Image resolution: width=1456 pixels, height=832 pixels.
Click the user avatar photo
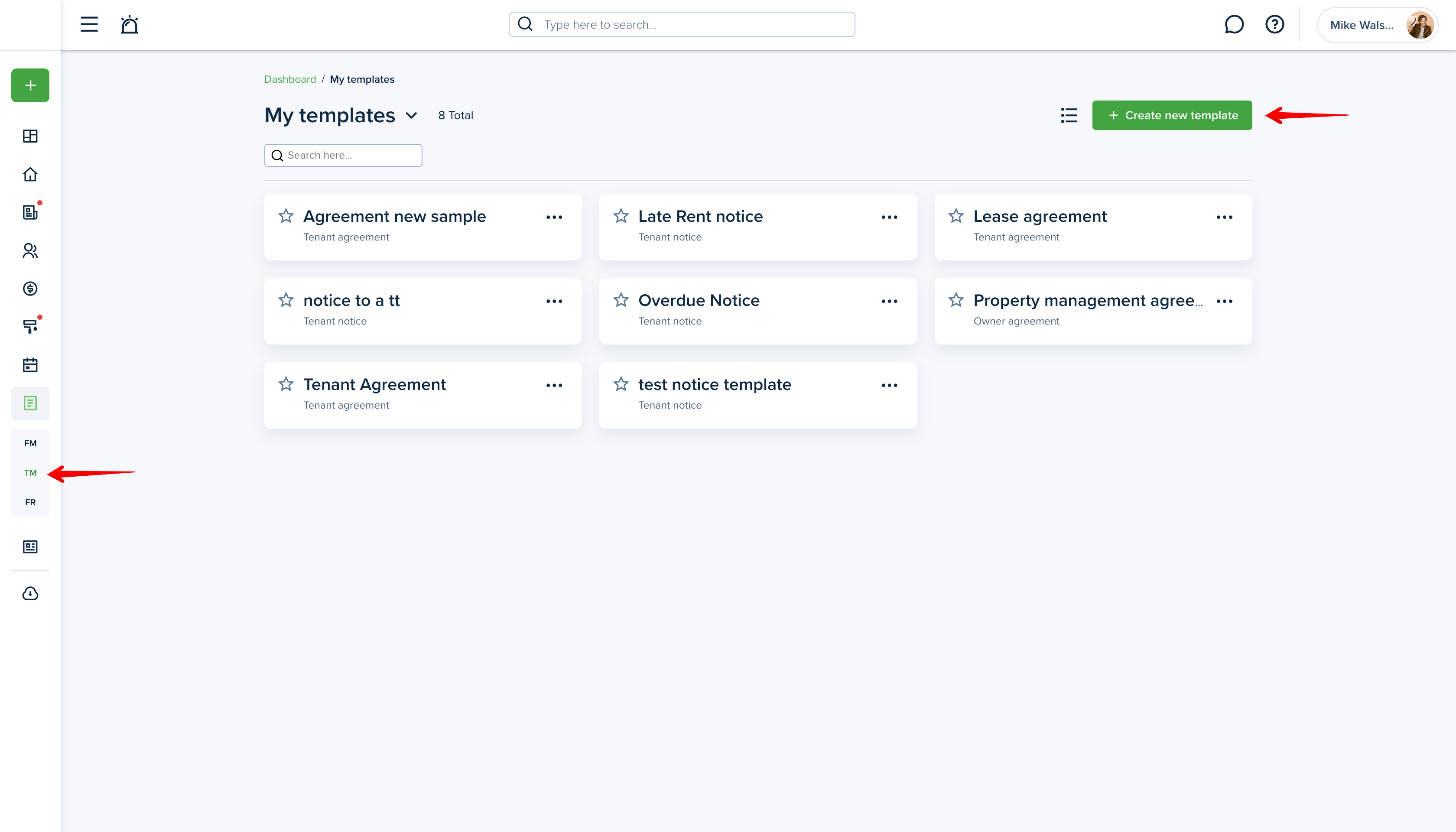[1420, 25]
